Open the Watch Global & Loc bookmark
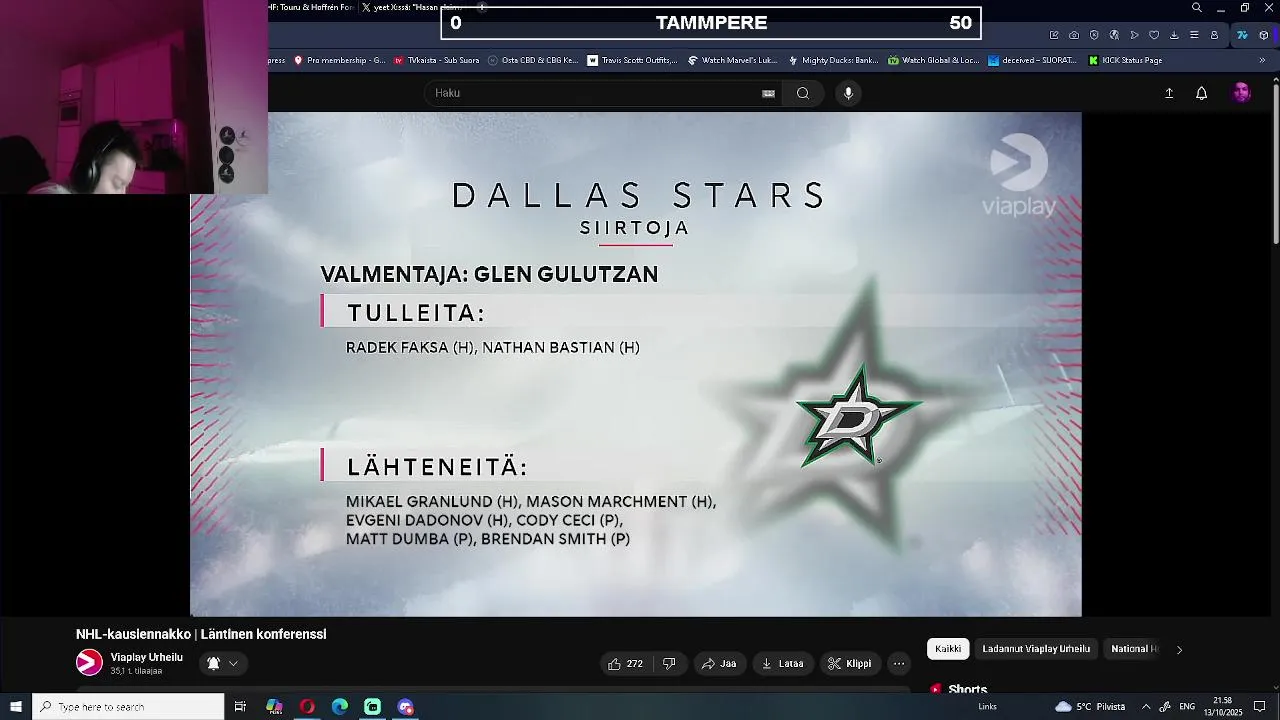The height and width of the screenshot is (720, 1280). pos(934,60)
